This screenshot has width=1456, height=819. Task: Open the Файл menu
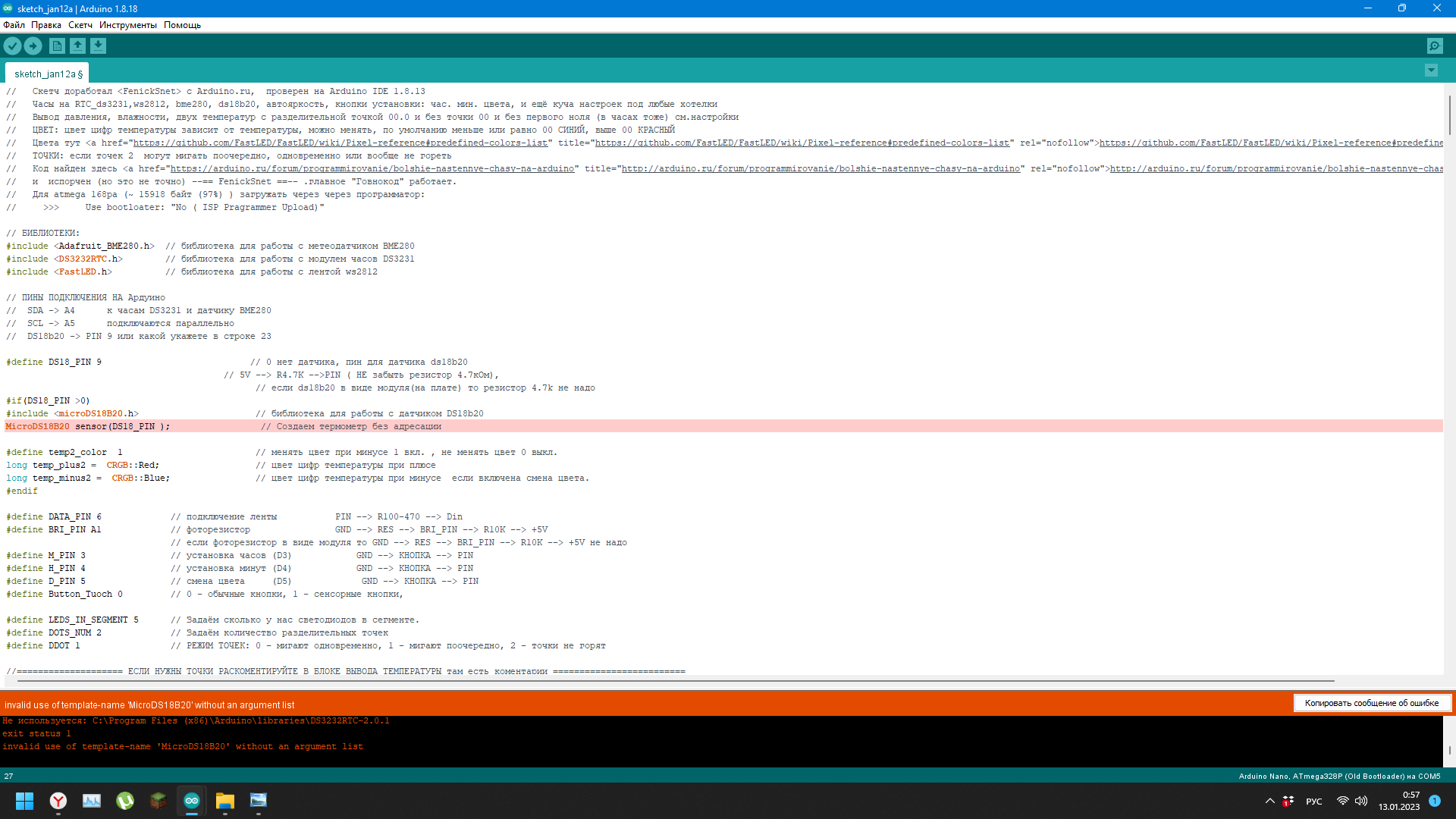14,25
